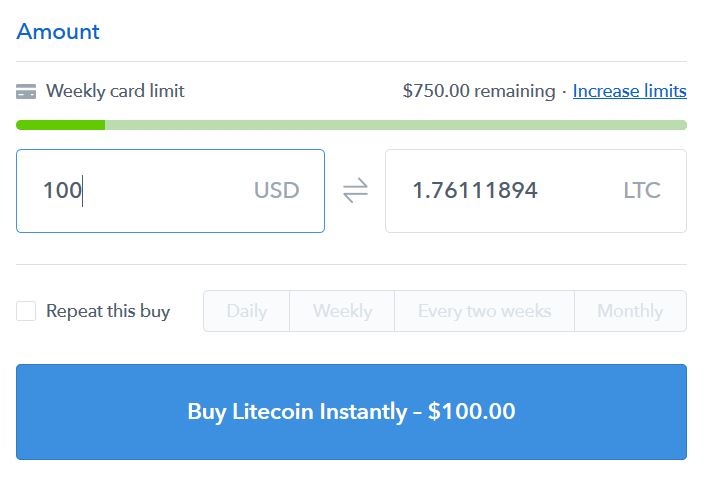Select the Weekly repeat option
The width and height of the screenshot is (707, 481).
(342, 311)
